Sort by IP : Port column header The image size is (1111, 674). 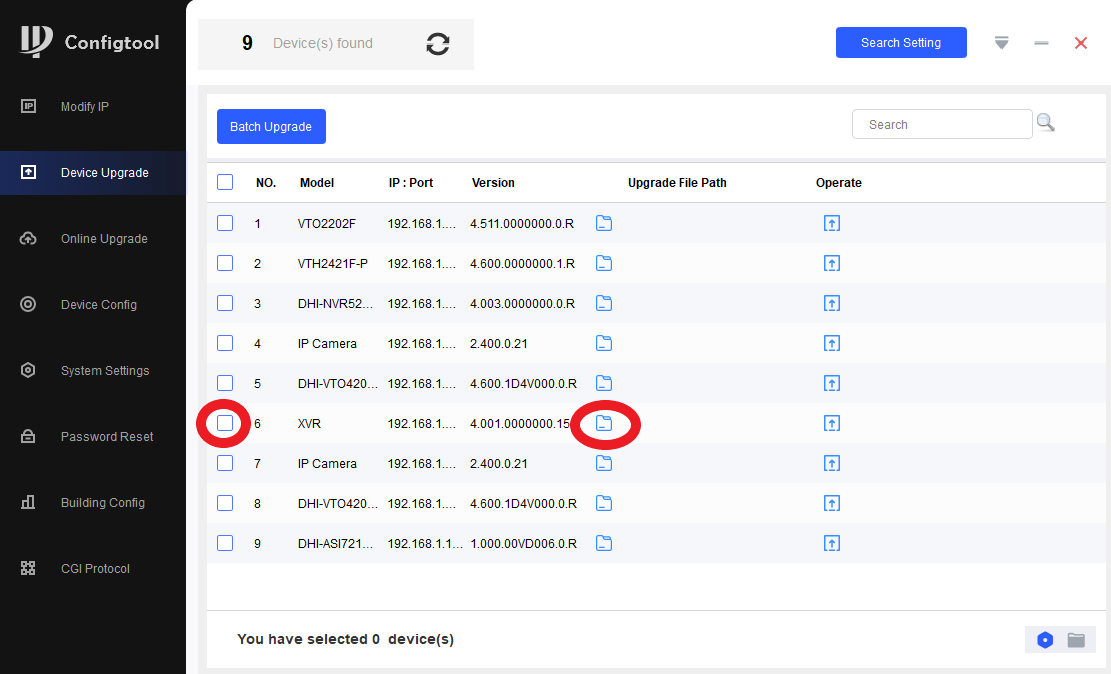[411, 183]
